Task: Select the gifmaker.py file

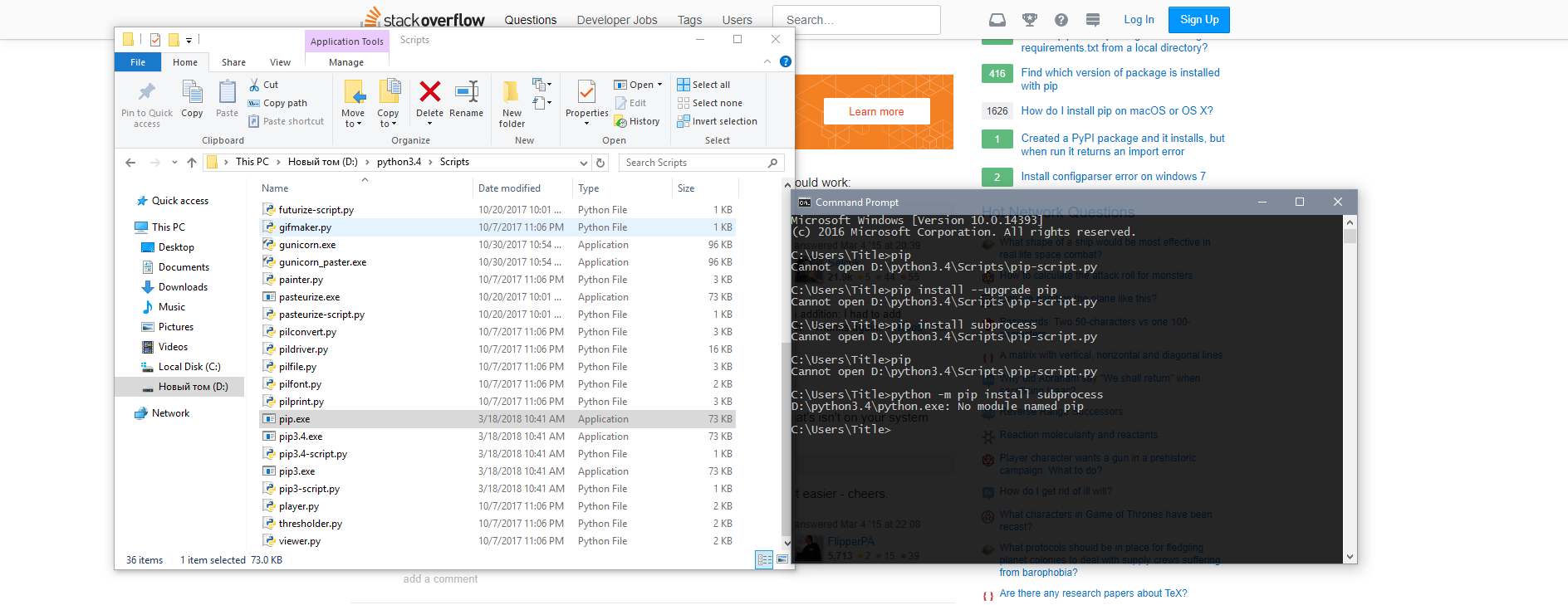Action: point(497,227)
